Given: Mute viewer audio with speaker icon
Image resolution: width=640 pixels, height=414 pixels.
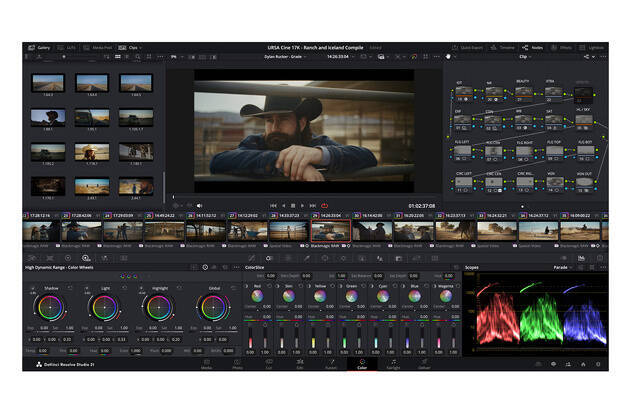Looking at the screenshot, I should tap(199, 205).
